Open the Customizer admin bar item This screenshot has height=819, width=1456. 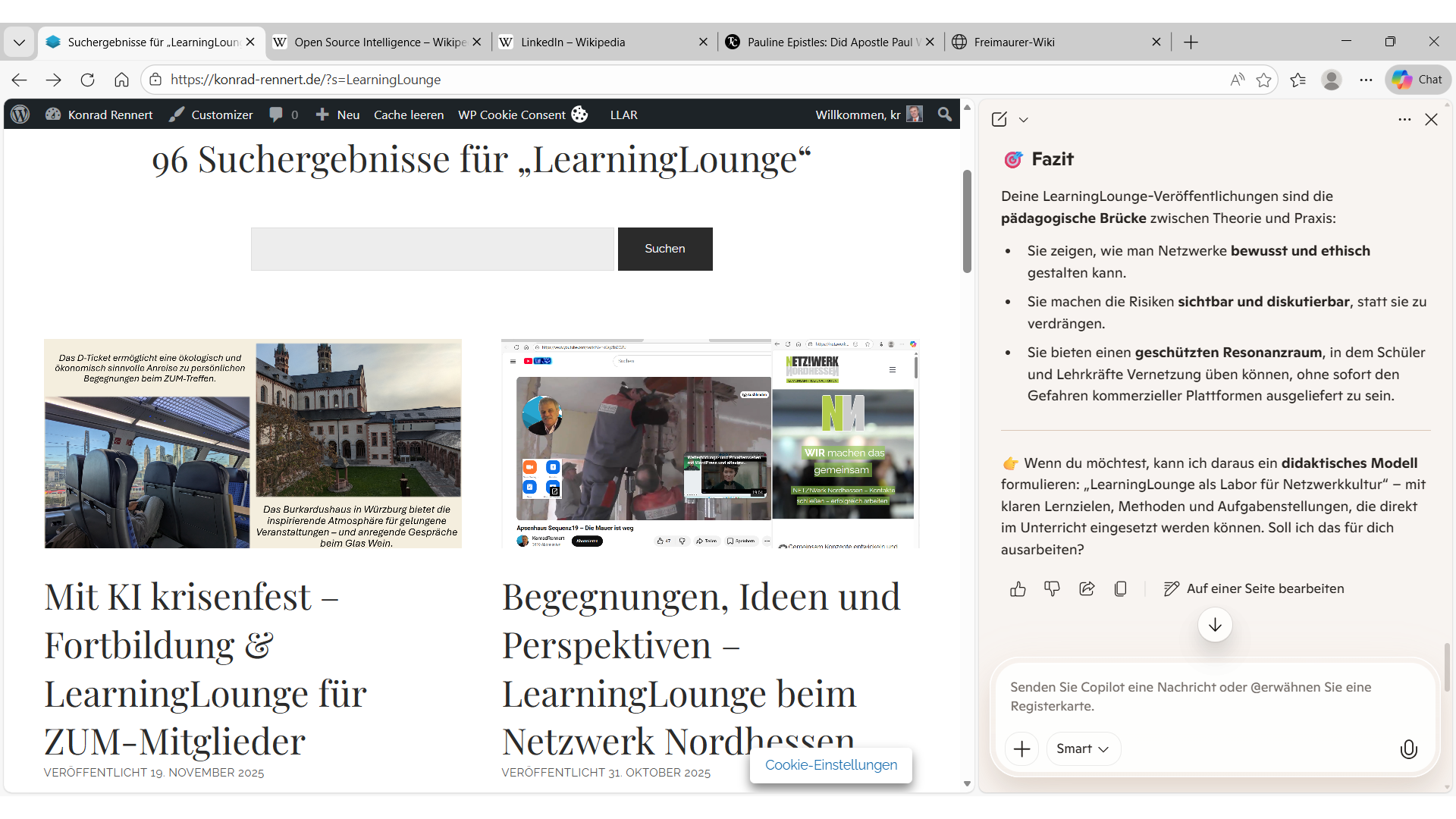[x=212, y=115]
